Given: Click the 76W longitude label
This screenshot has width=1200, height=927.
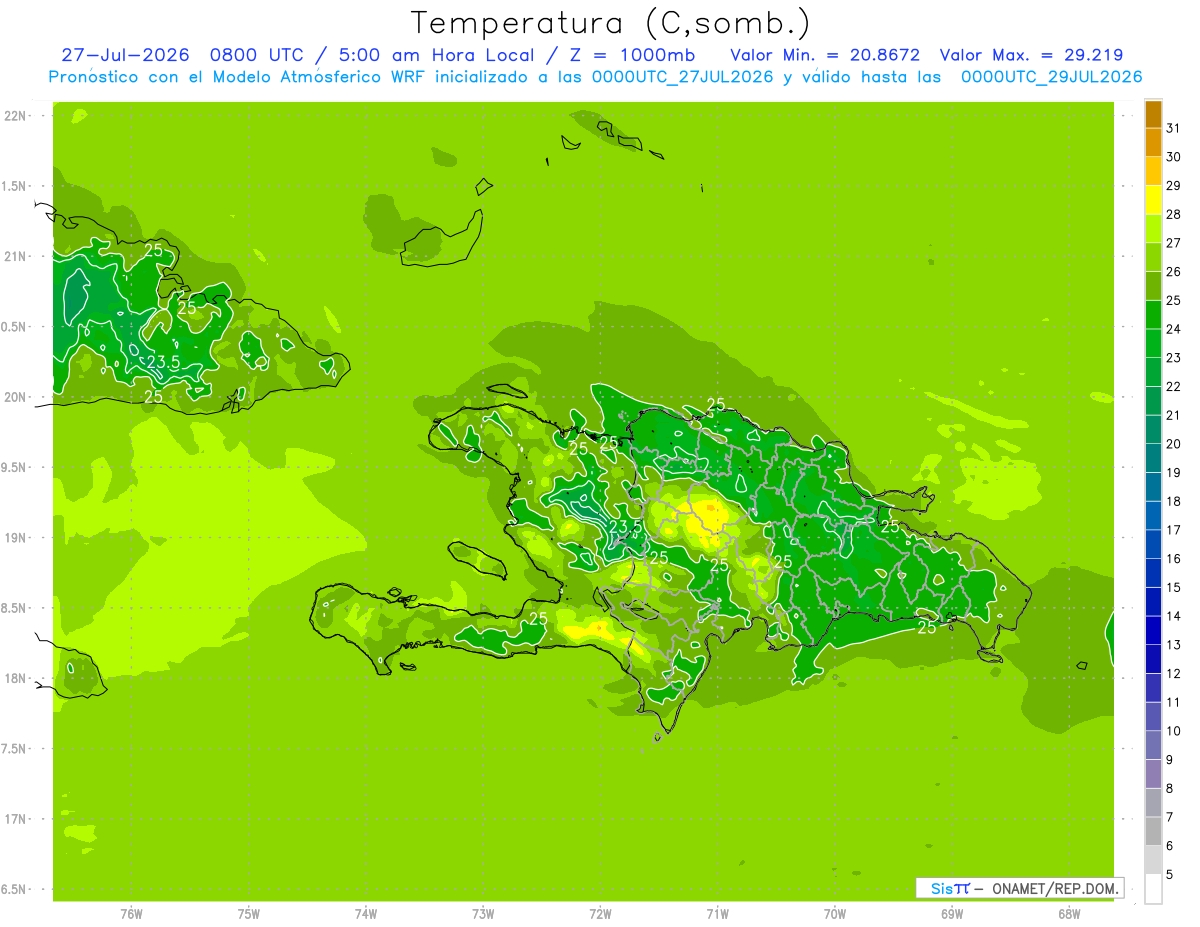Looking at the screenshot, I should point(131,914).
